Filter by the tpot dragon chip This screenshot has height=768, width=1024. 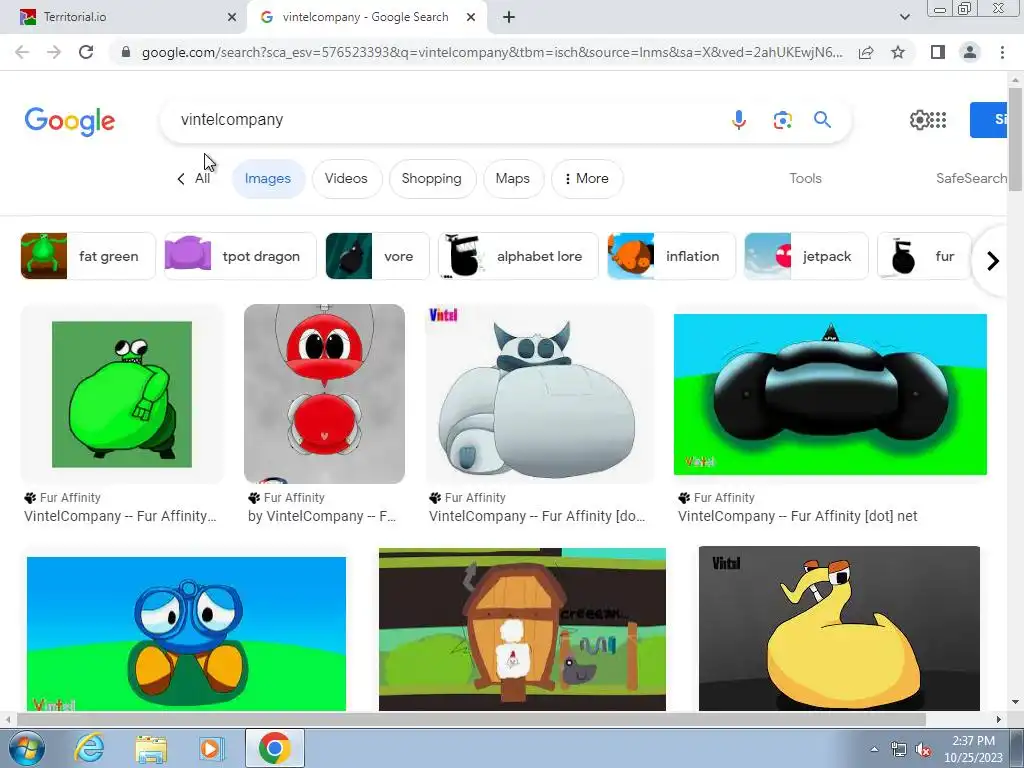point(240,256)
